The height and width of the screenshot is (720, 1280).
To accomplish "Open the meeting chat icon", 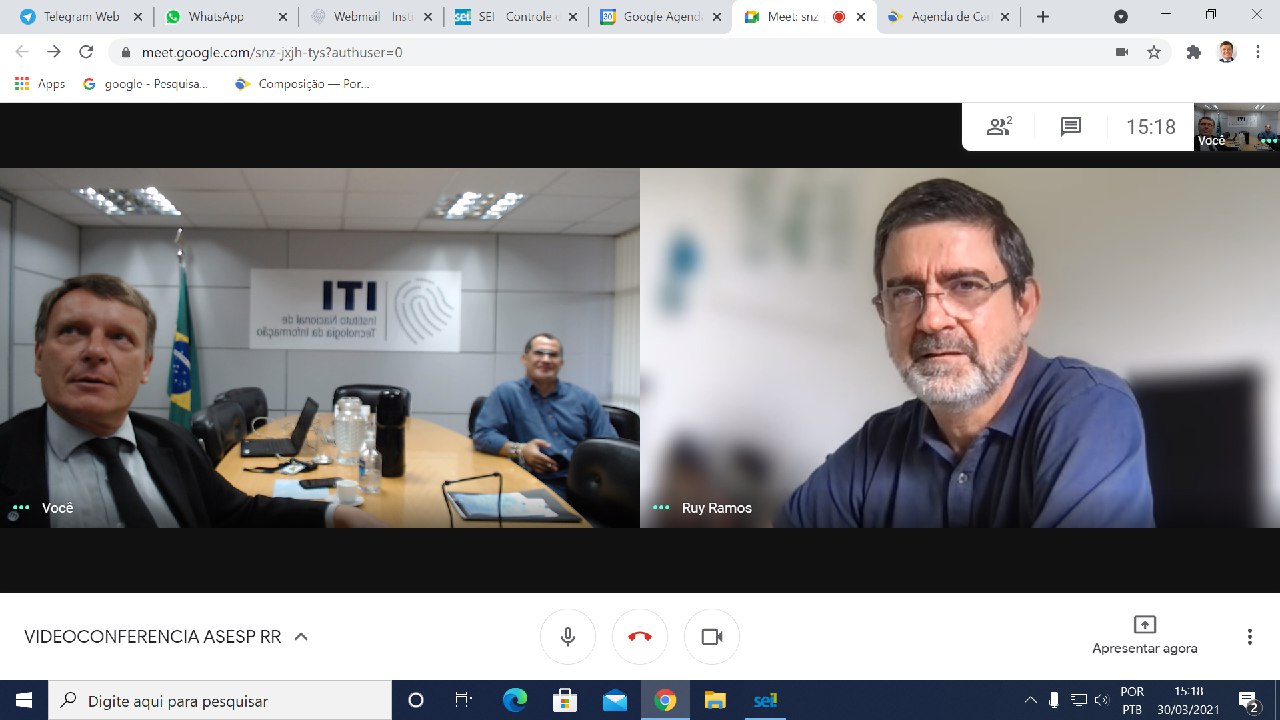I will click(x=1071, y=127).
